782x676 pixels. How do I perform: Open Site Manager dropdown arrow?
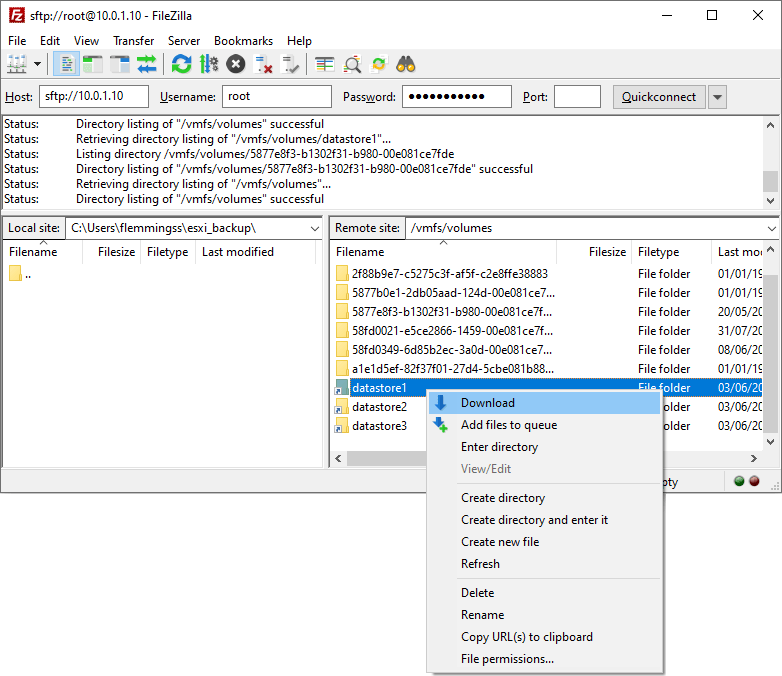click(37, 64)
